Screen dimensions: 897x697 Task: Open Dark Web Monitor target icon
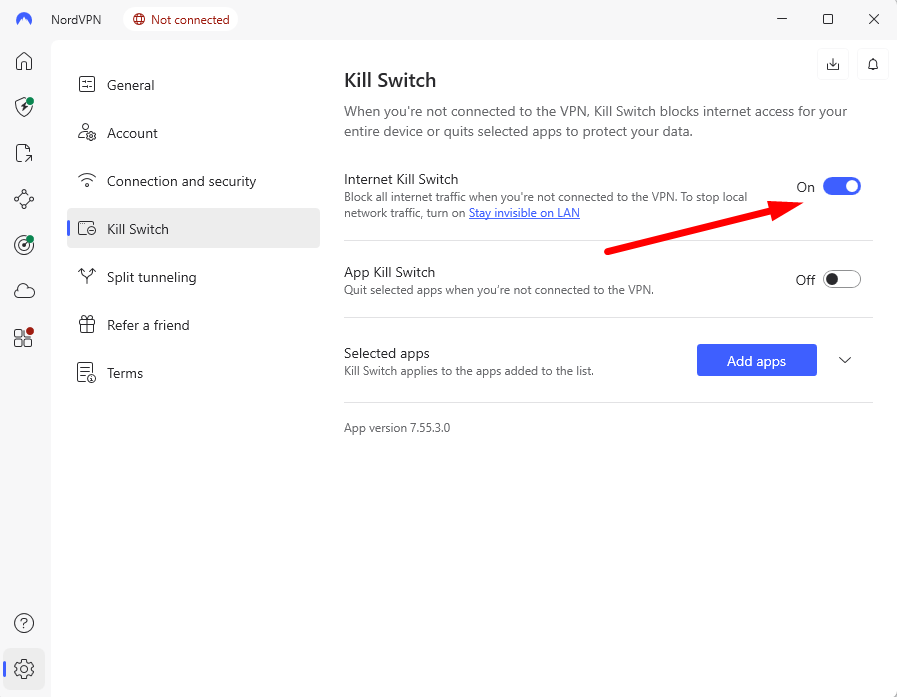23,245
